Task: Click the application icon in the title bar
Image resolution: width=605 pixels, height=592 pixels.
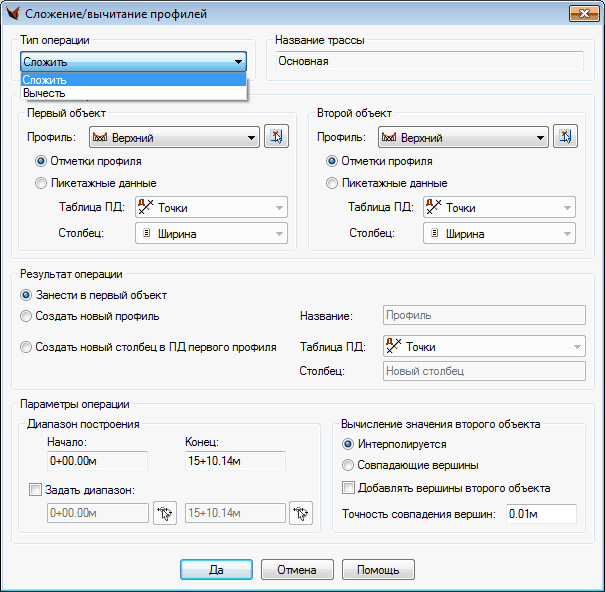Action: [x=13, y=14]
